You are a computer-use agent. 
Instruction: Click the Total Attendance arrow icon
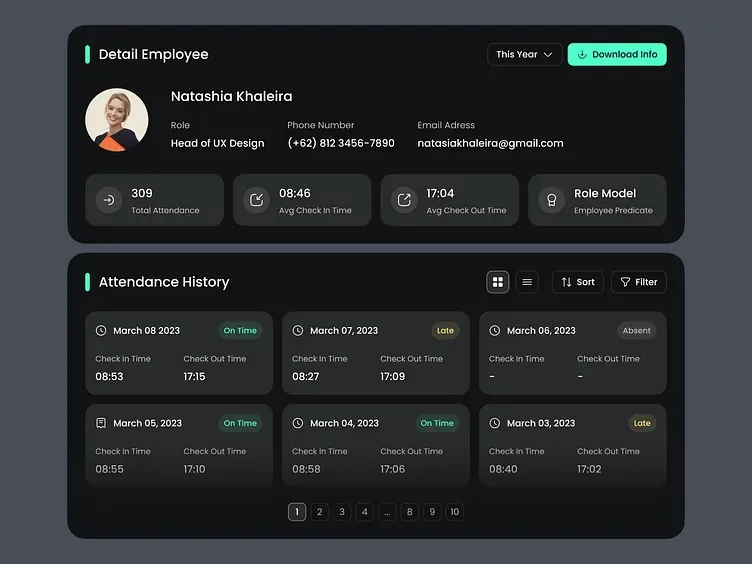(x=109, y=200)
